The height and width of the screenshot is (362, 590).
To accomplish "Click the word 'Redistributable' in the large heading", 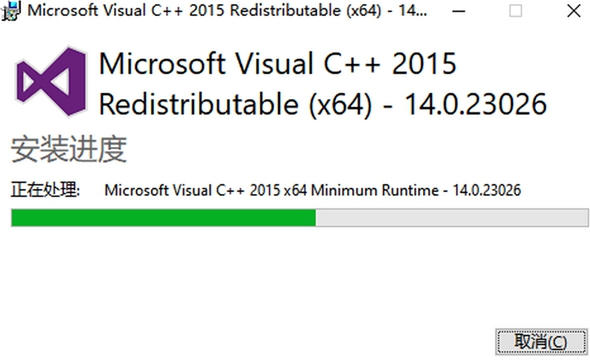I will (x=199, y=103).
